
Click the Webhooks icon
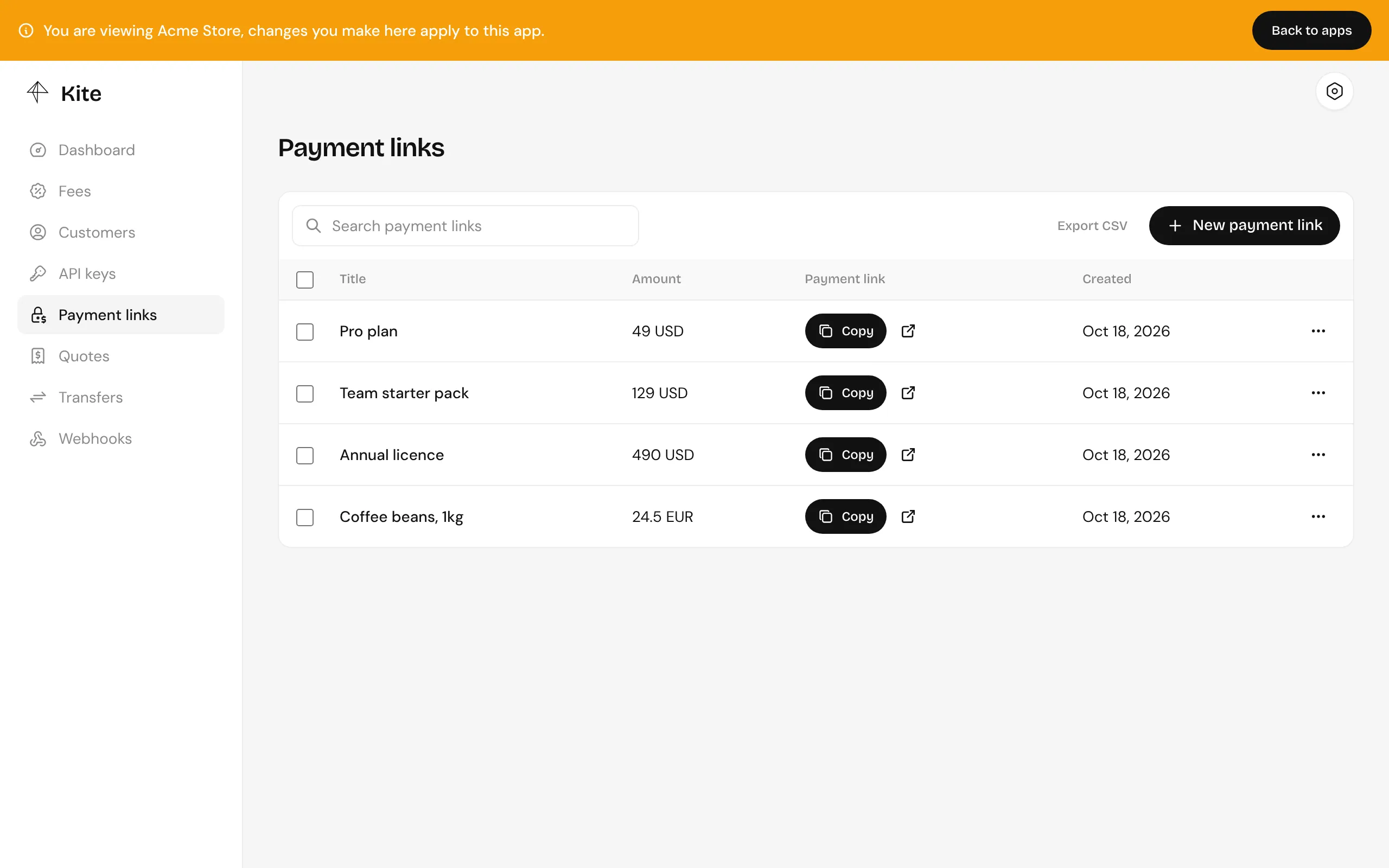click(x=38, y=438)
